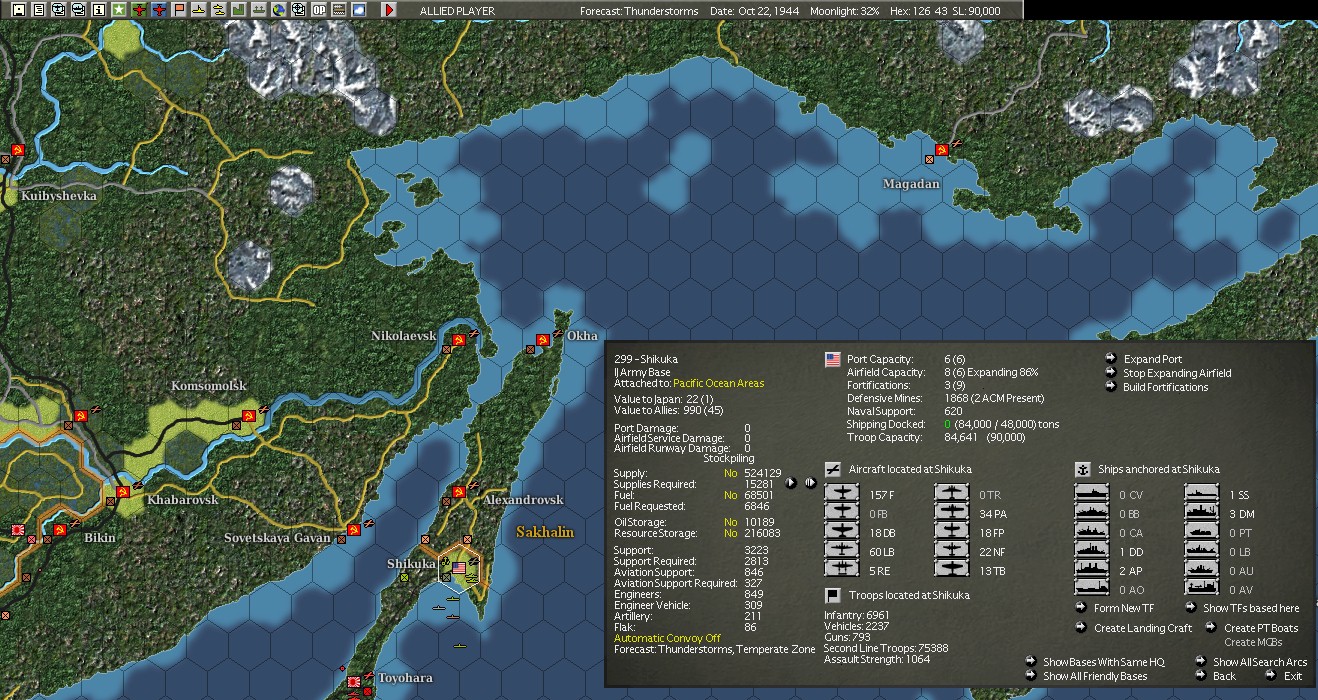Image resolution: width=1318 pixels, height=700 pixels.
Task: Select the Khabarovsk base on map
Action: click(122, 491)
